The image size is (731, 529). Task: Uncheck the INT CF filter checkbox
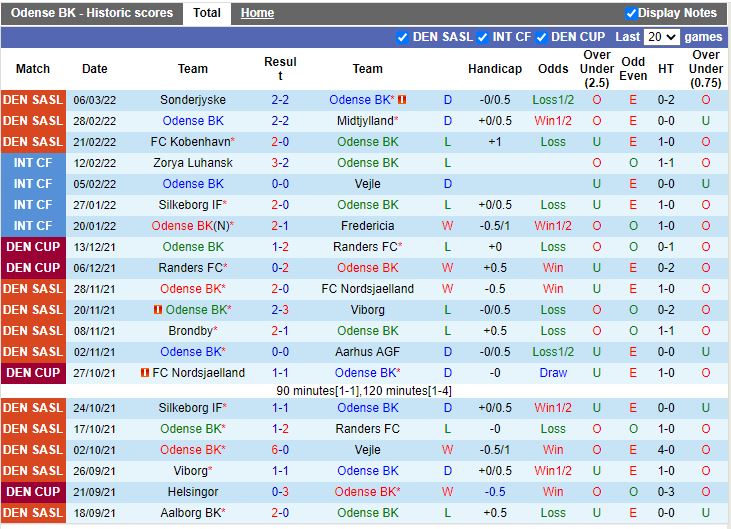[x=483, y=37]
